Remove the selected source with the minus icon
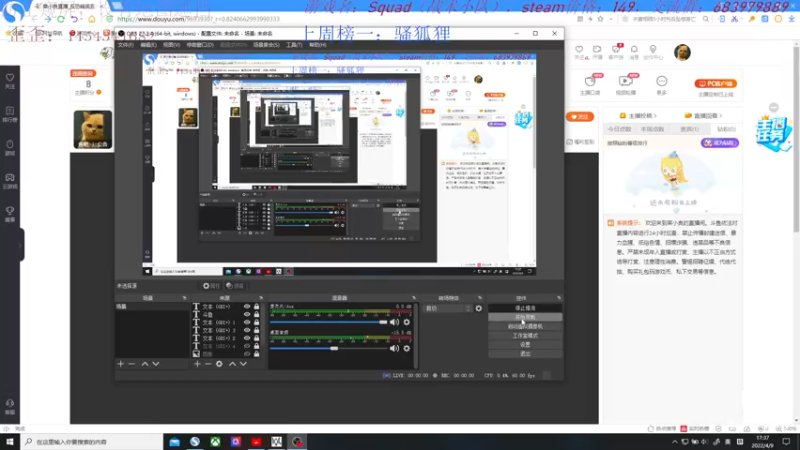 pos(208,364)
